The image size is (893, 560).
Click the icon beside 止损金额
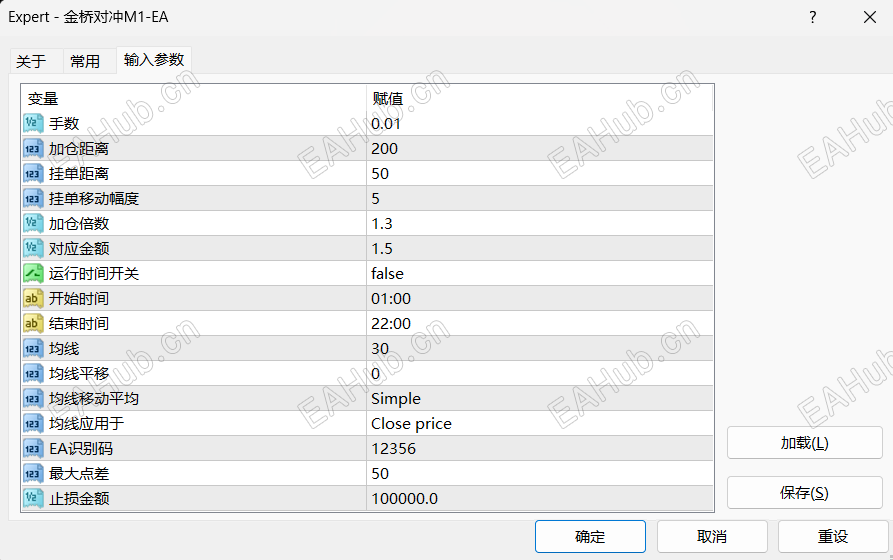click(x=33, y=498)
